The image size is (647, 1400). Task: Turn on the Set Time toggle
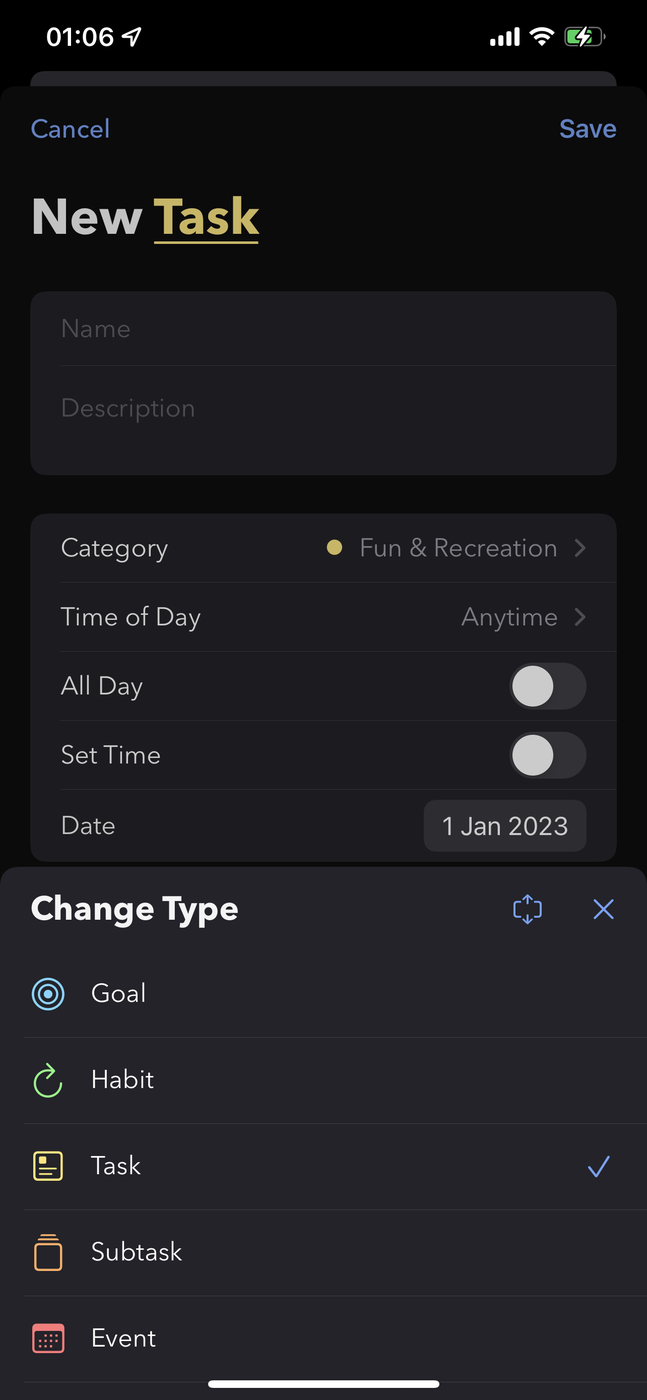(x=547, y=756)
